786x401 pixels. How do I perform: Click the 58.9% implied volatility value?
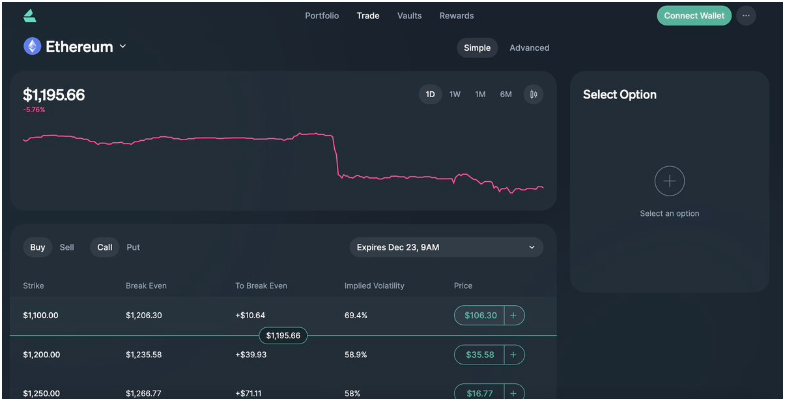tap(356, 354)
